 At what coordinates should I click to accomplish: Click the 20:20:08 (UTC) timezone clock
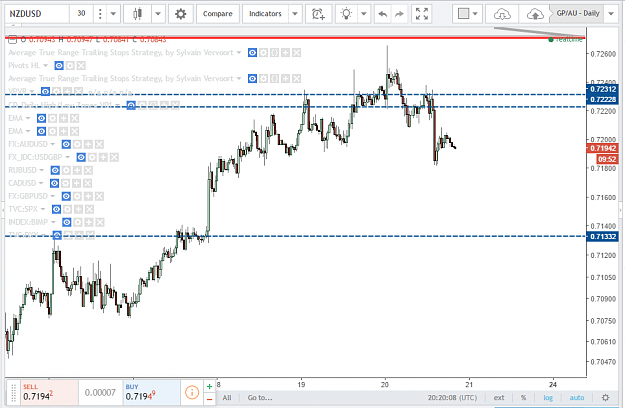452,398
